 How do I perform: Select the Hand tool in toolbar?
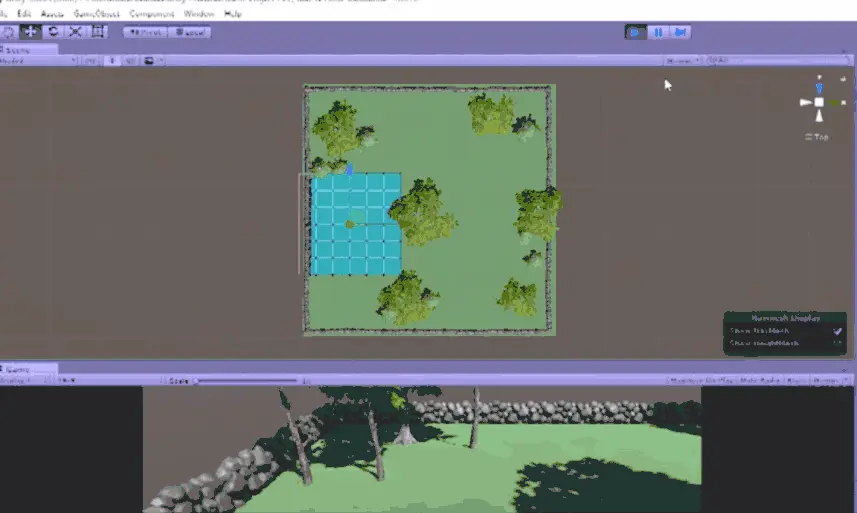point(9,32)
